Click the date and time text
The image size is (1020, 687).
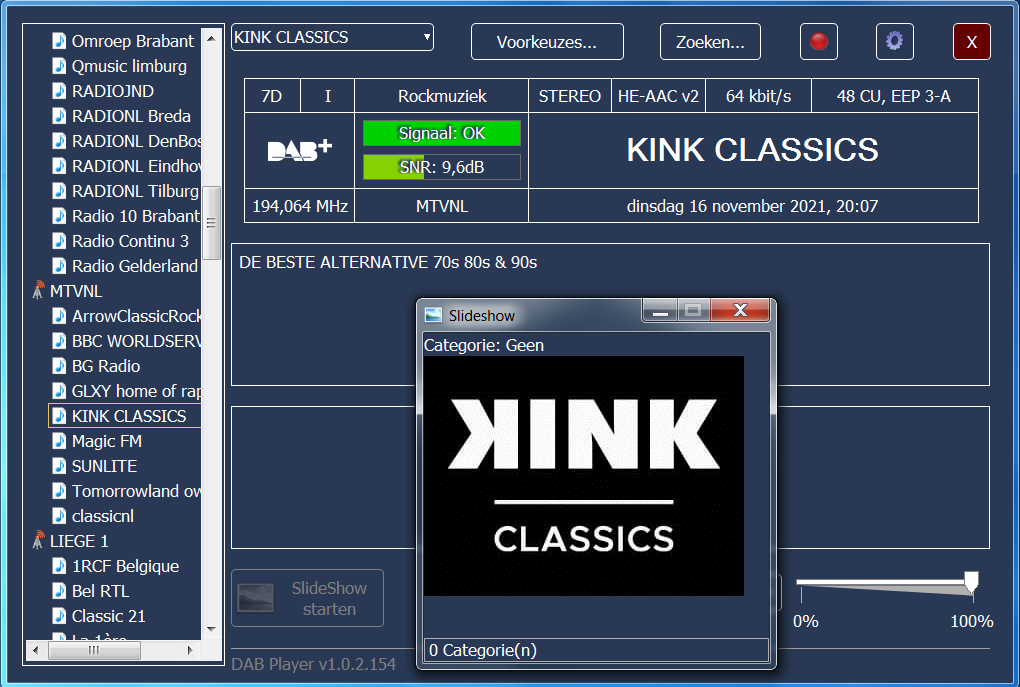point(752,206)
